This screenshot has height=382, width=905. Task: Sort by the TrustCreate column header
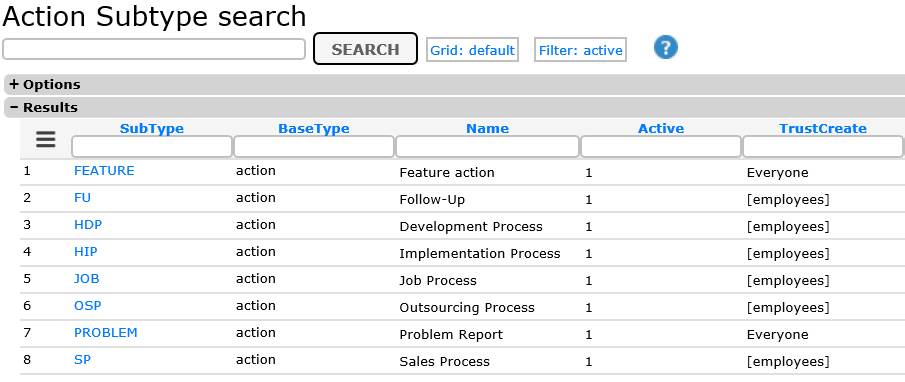823,128
